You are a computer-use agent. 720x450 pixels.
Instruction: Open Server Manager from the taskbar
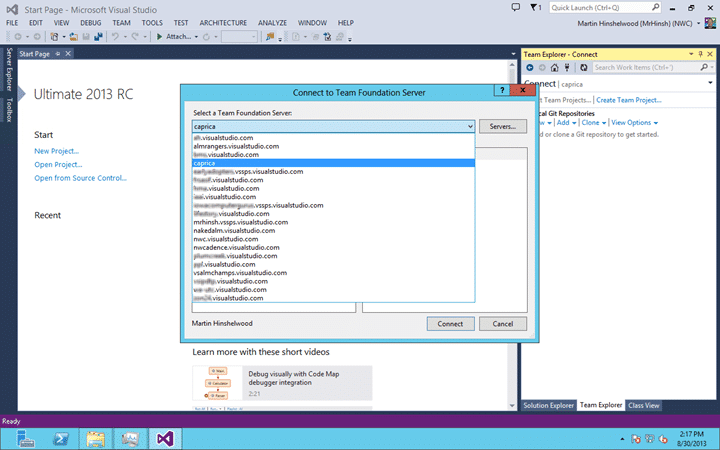tap(26, 439)
